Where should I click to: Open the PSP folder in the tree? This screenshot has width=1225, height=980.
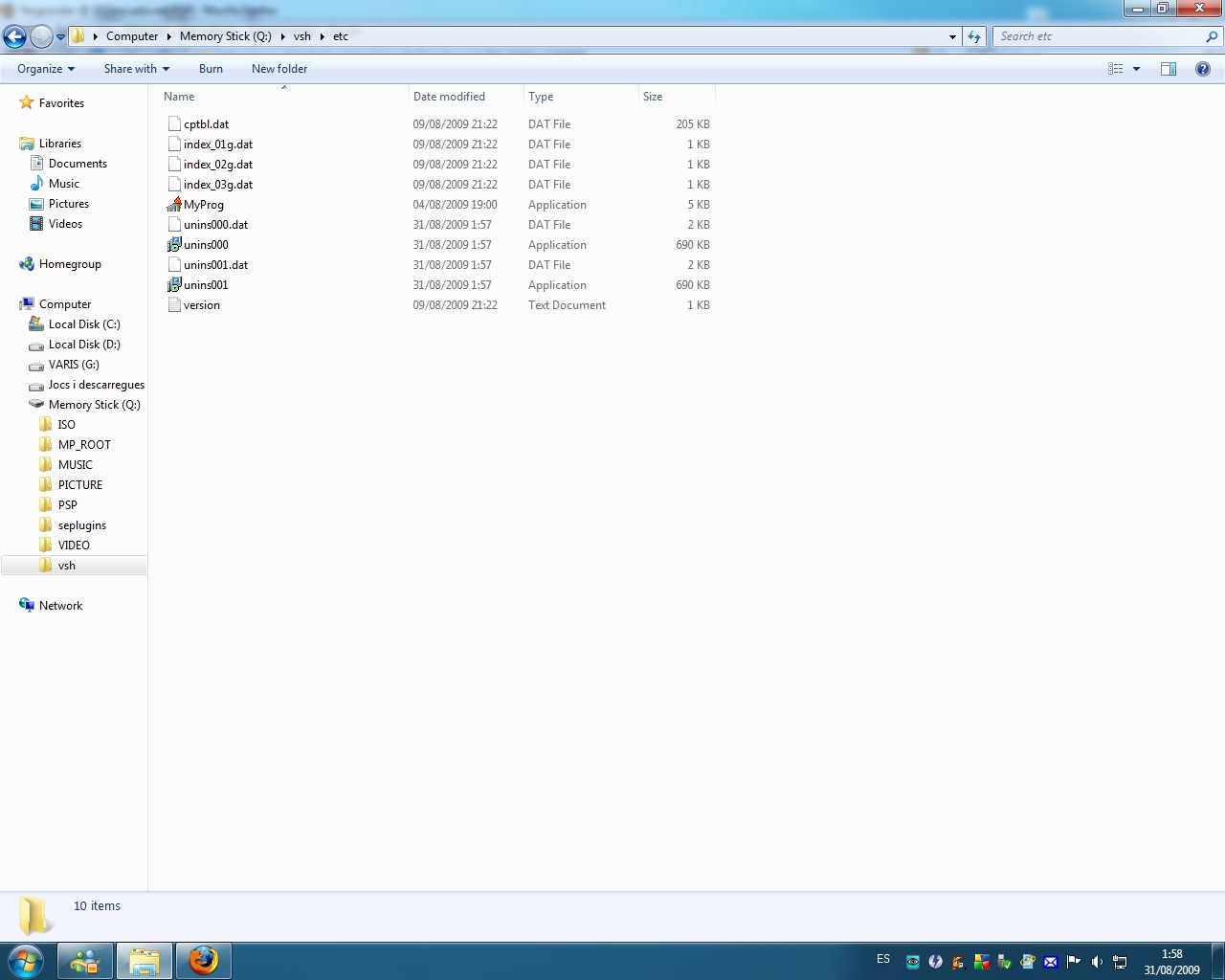click(x=68, y=505)
